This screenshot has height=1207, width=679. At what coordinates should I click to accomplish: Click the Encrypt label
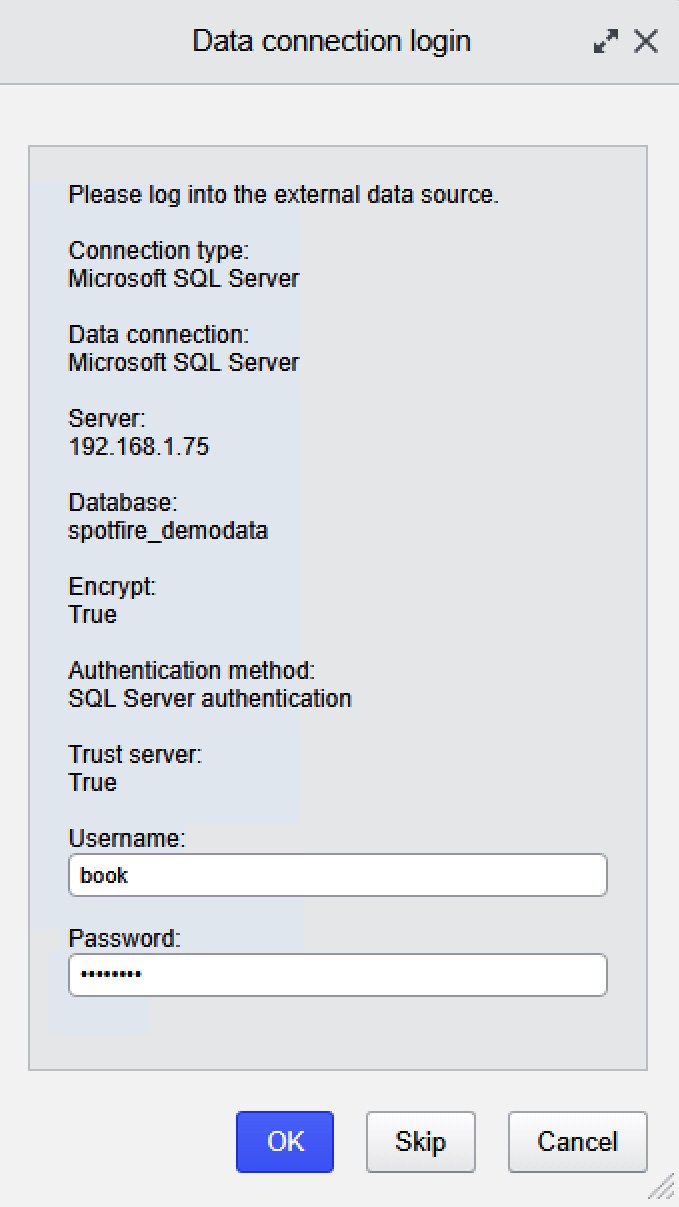click(112, 587)
